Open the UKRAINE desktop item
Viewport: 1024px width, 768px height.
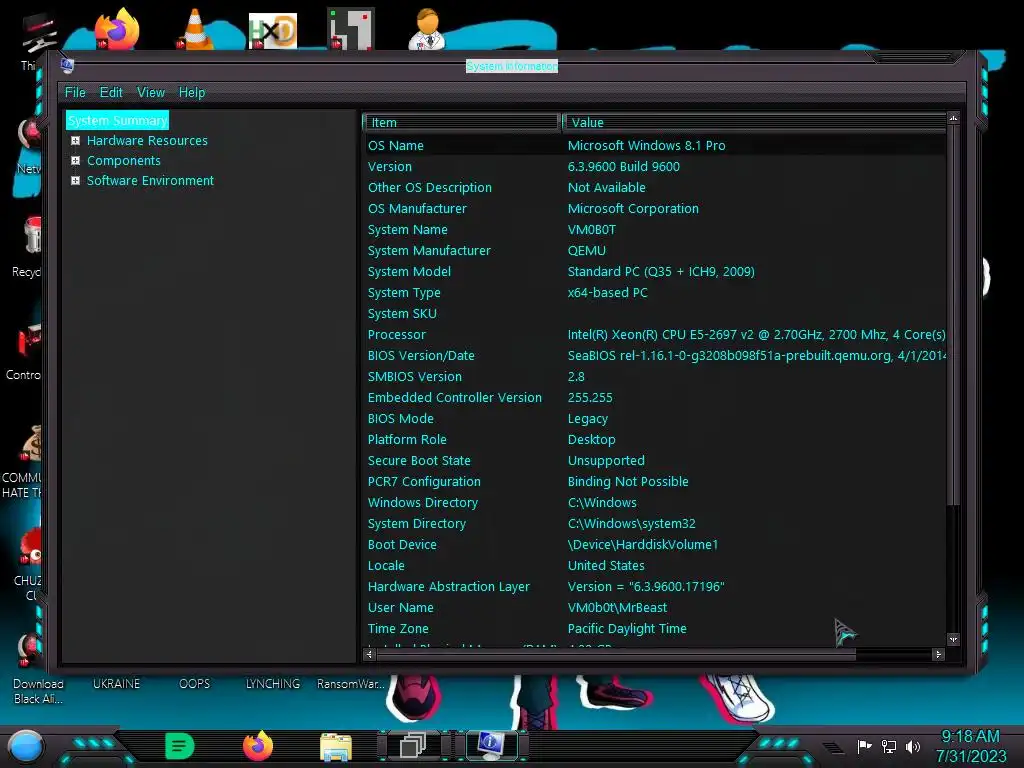[x=116, y=684]
